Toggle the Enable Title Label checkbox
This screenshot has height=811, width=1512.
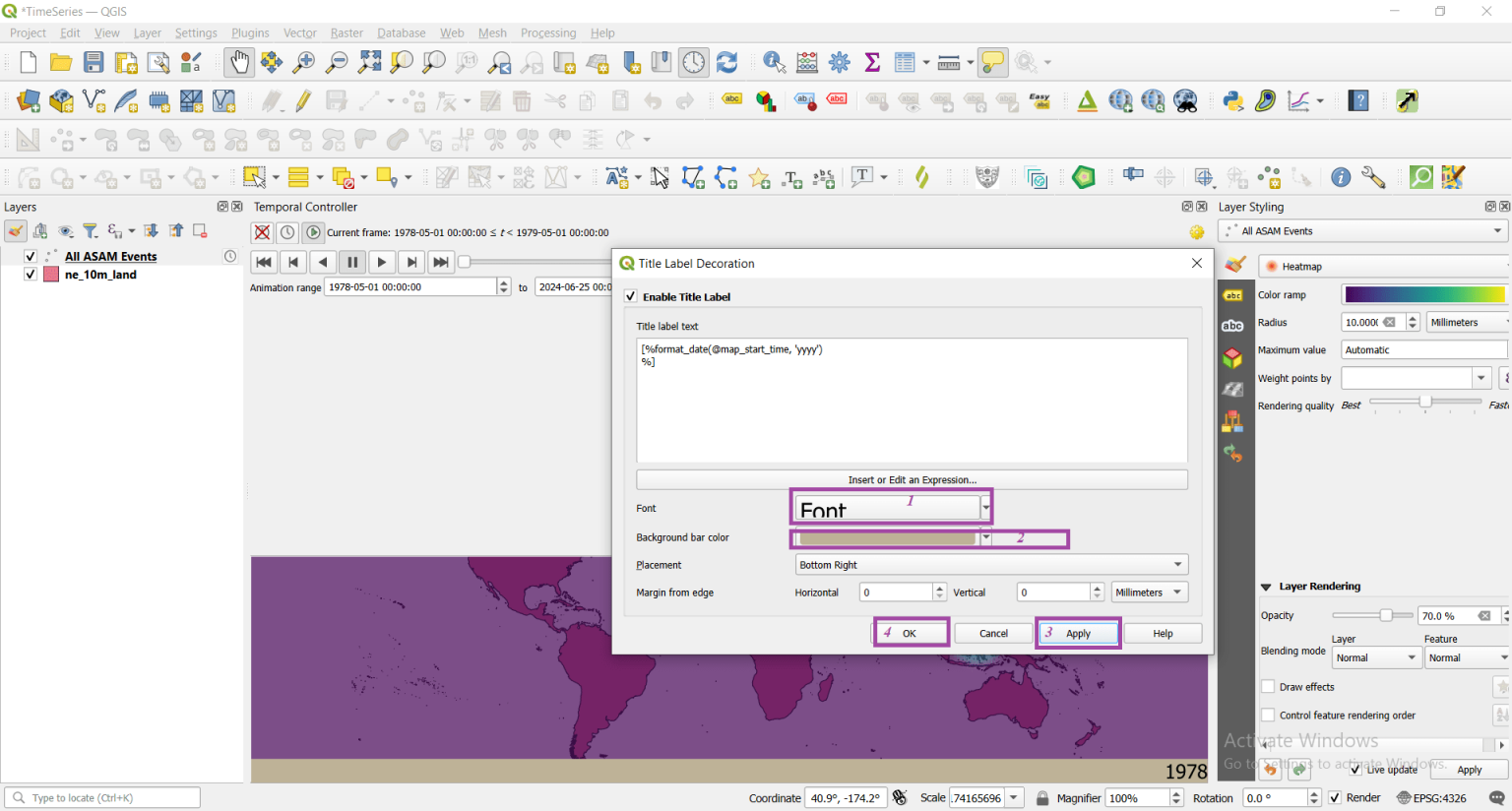[628, 296]
